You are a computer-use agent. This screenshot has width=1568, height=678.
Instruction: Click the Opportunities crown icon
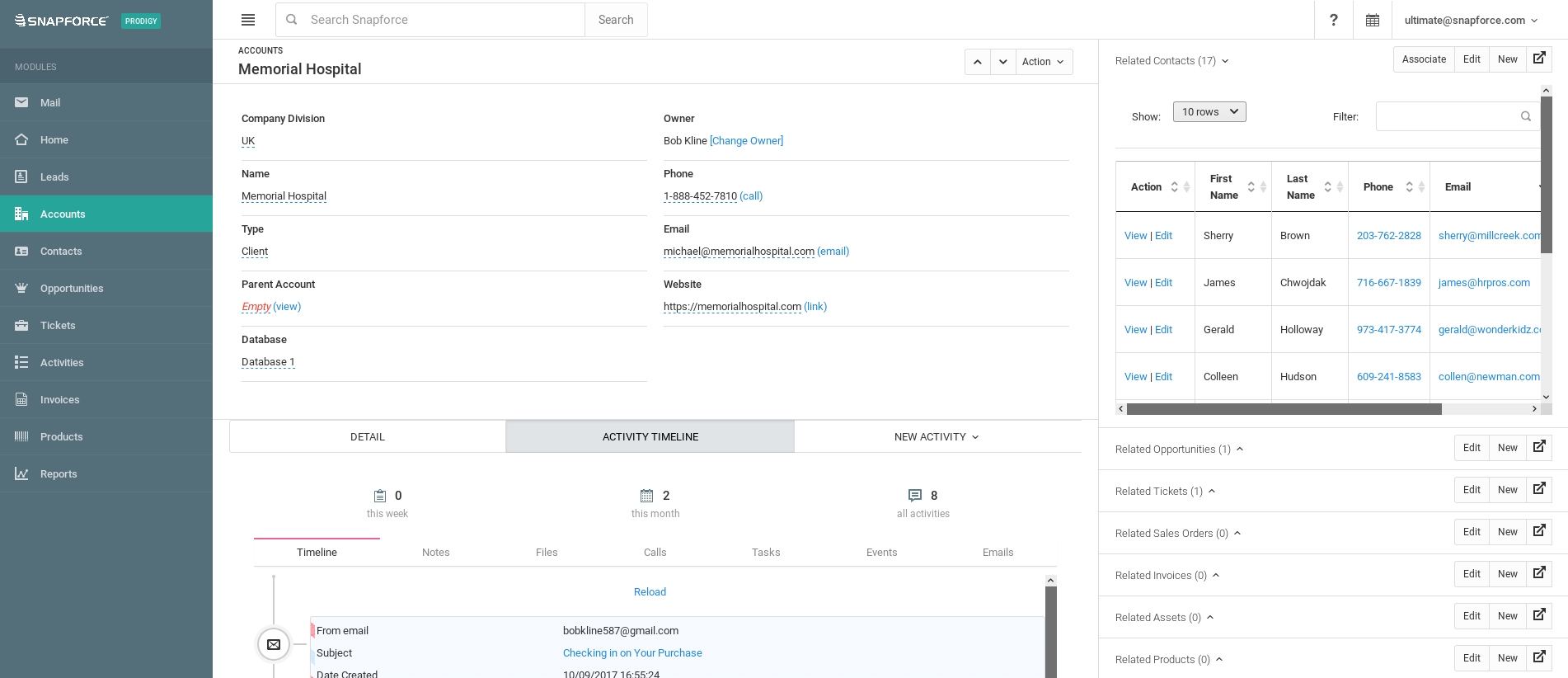click(x=21, y=288)
